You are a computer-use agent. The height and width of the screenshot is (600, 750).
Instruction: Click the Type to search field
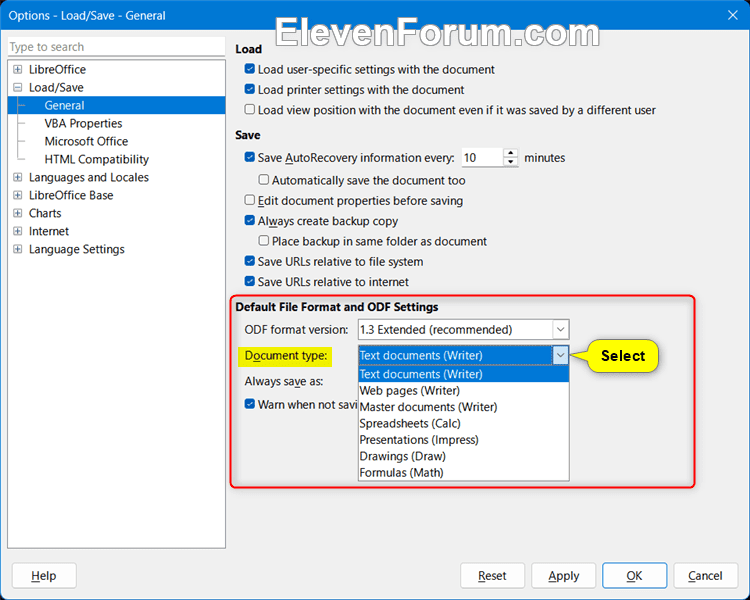(116, 47)
